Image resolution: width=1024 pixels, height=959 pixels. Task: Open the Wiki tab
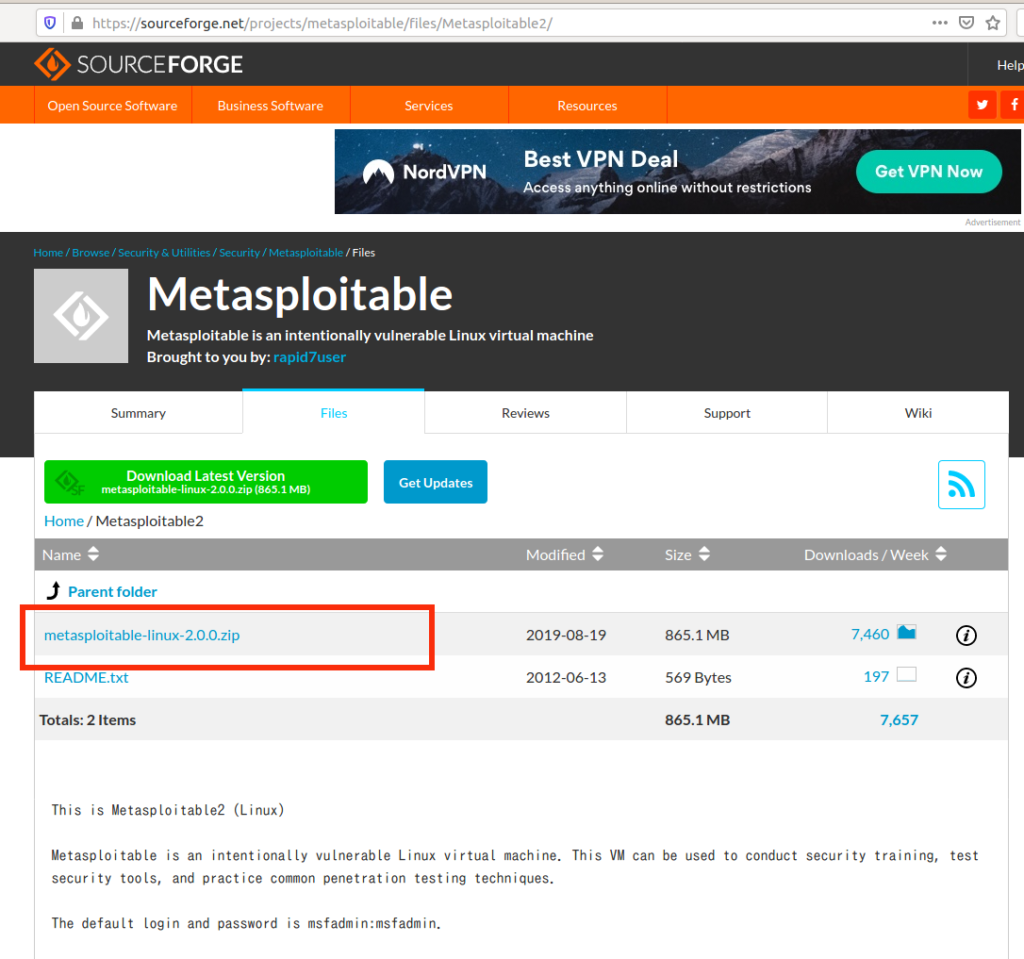point(918,413)
